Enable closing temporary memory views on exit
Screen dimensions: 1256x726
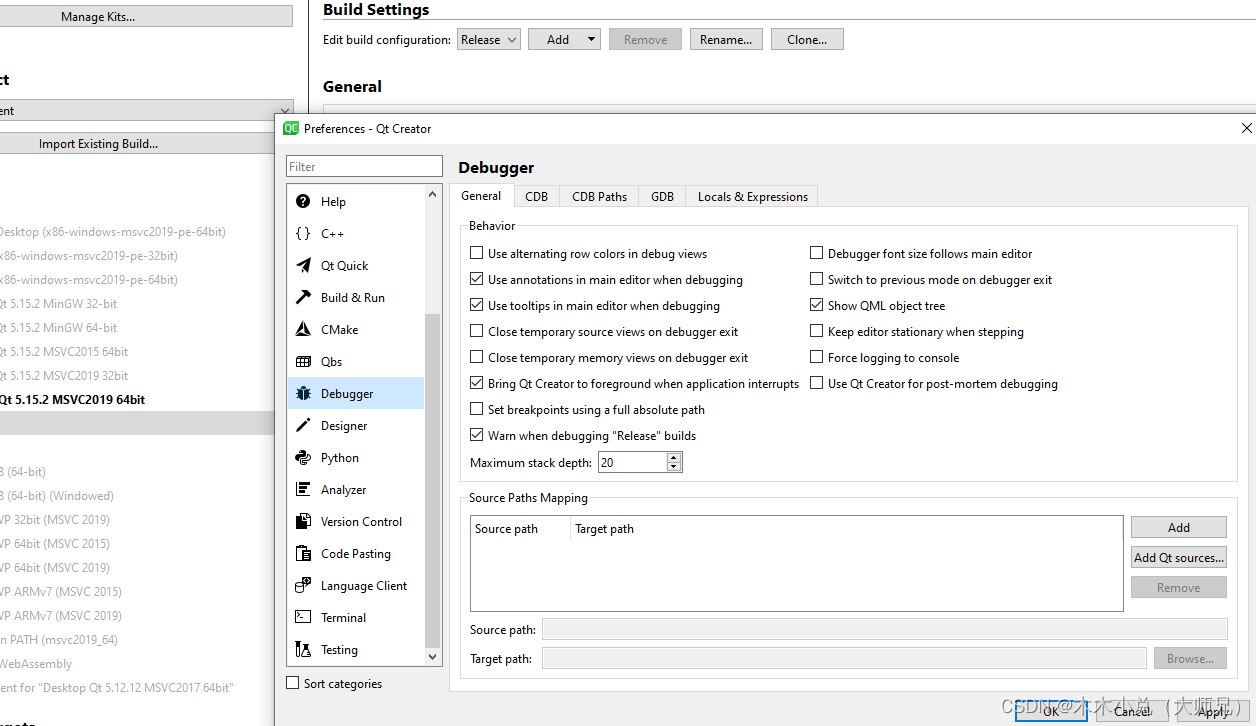click(x=477, y=358)
